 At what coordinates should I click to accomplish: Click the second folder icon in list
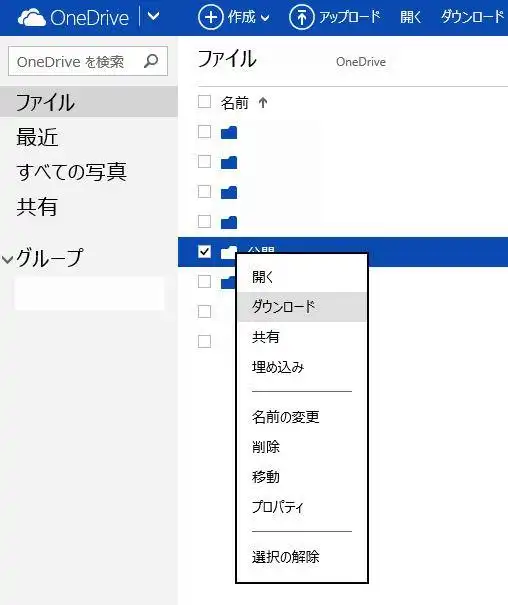pyautogui.click(x=229, y=162)
